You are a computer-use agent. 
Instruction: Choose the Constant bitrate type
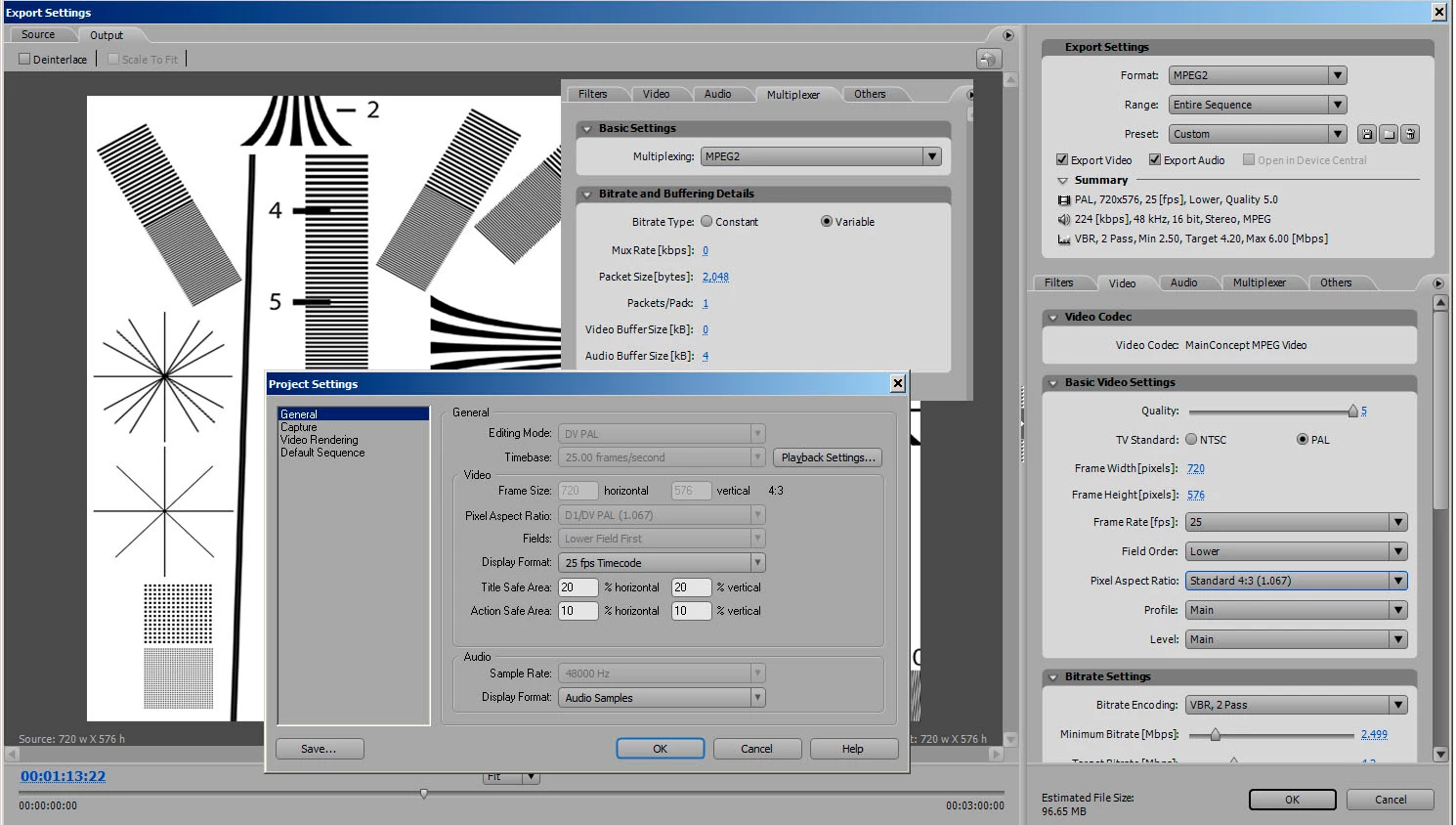(707, 221)
